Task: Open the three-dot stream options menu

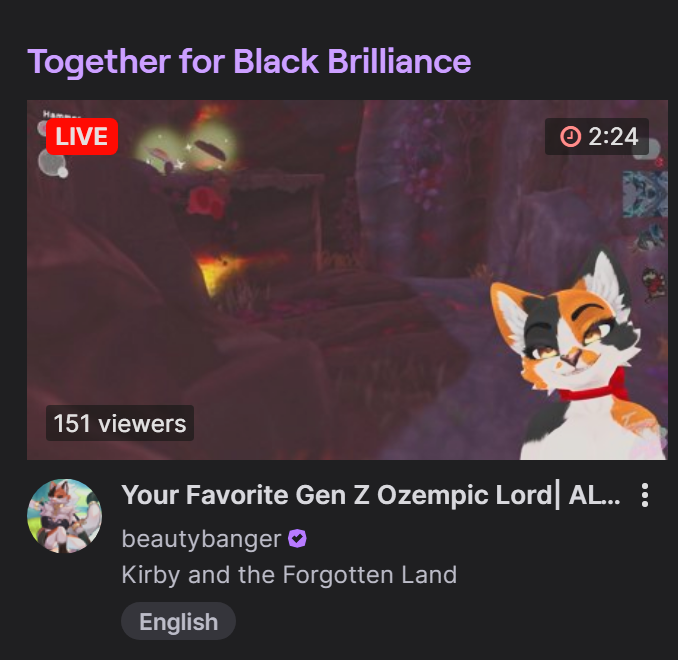Action: pyautogui.click(x=645, y=495)
